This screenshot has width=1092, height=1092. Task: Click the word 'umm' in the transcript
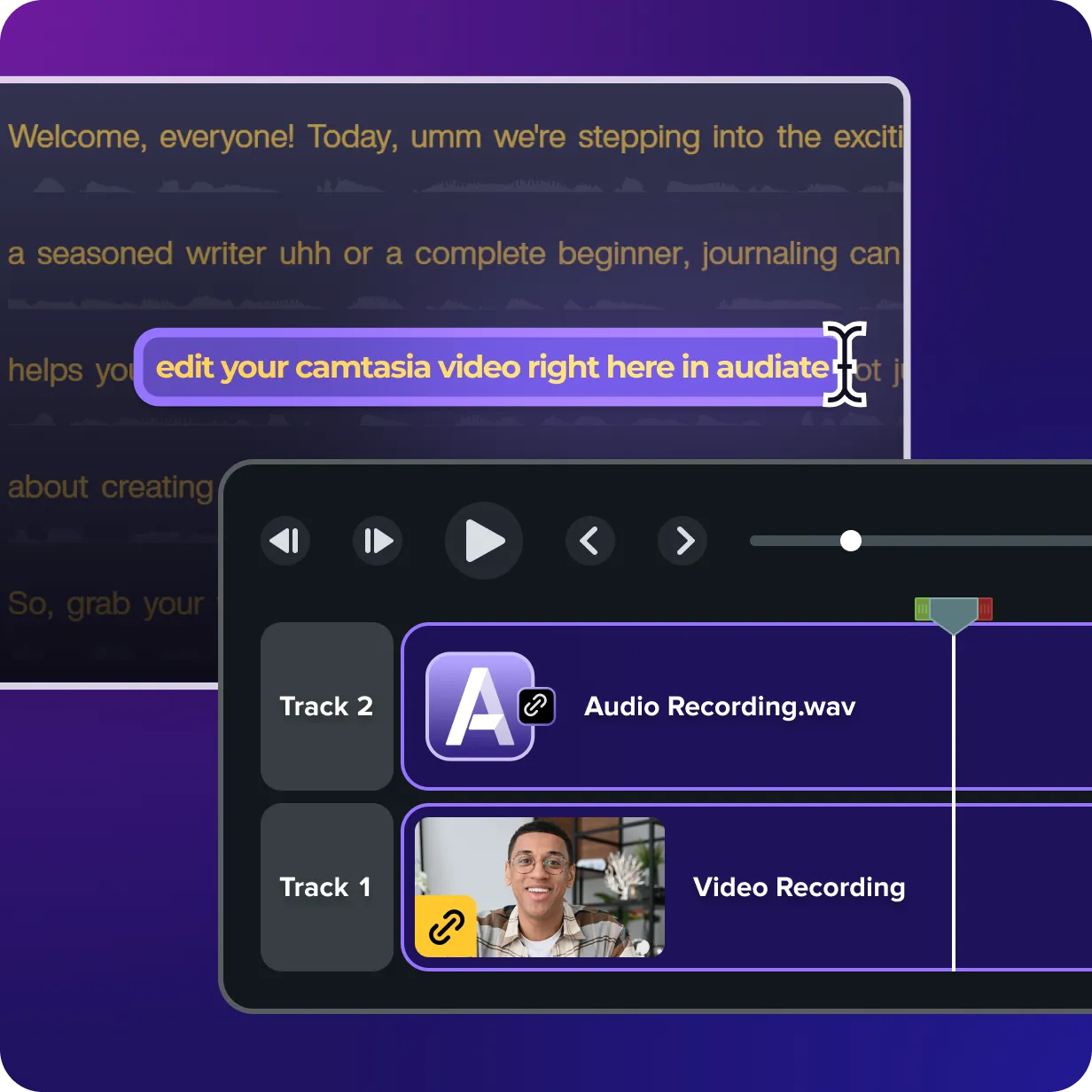pyautogui.click(x=446, y=137)
